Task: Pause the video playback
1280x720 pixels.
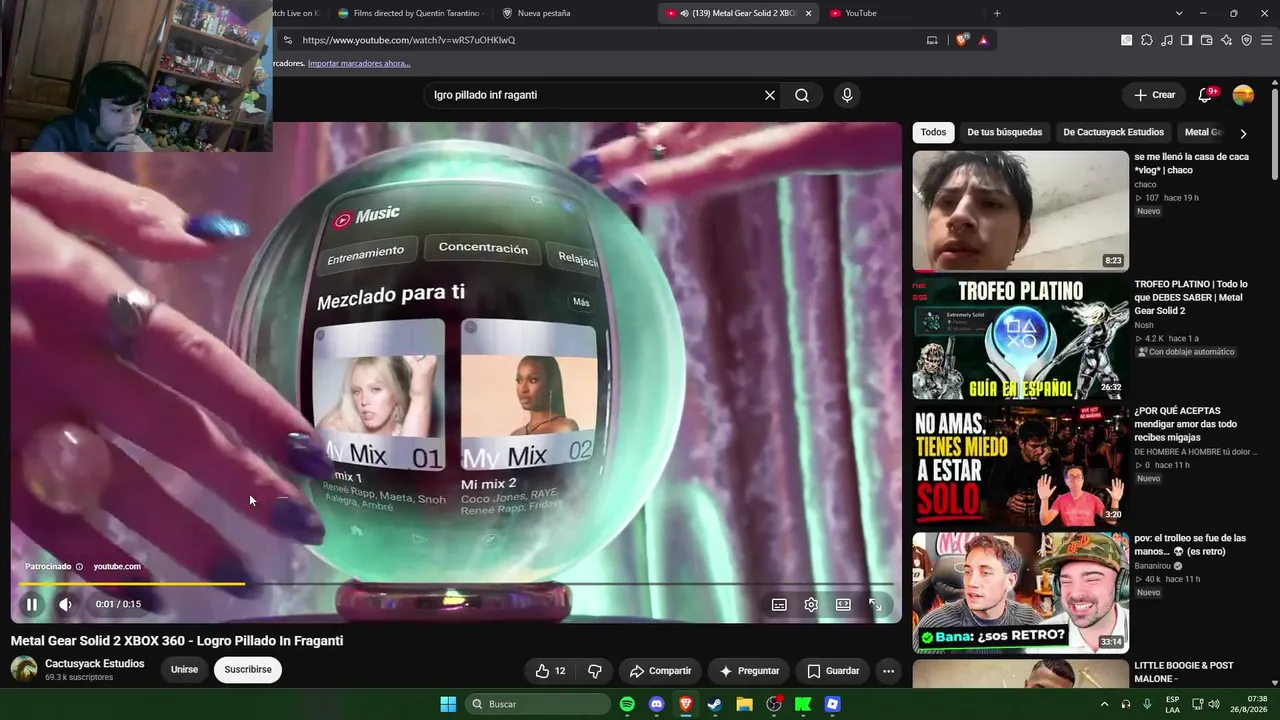Action: coord(32,604)
